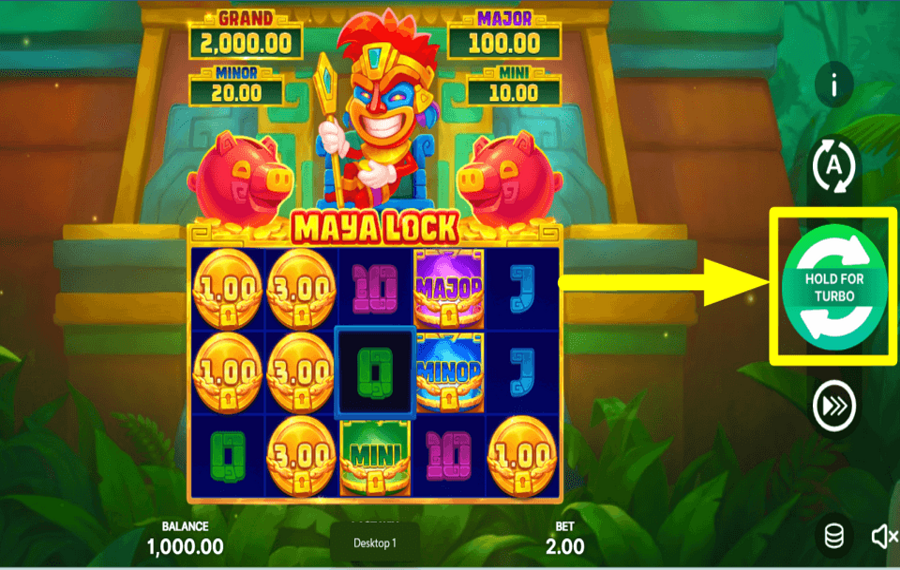Image resolution: width=900 pixels, height=570 pixels.
Task: Click the GRAND 2,000.00 jackpot display
Action: 246,35
